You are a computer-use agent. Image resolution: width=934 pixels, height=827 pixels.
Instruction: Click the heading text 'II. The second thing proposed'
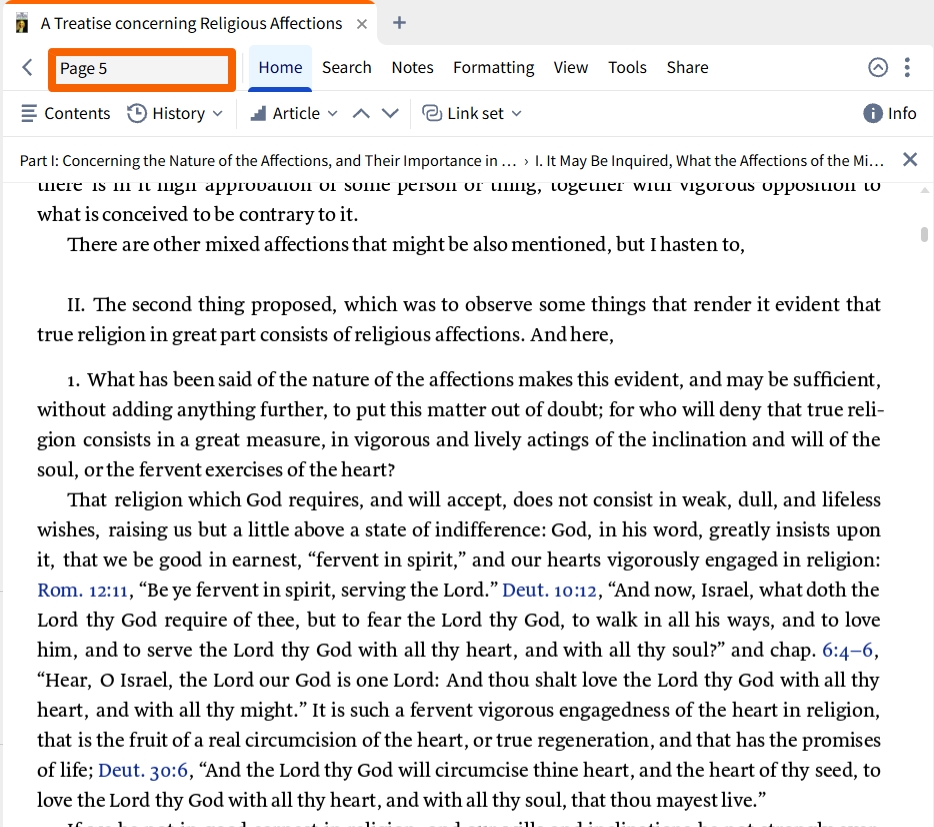201,304
